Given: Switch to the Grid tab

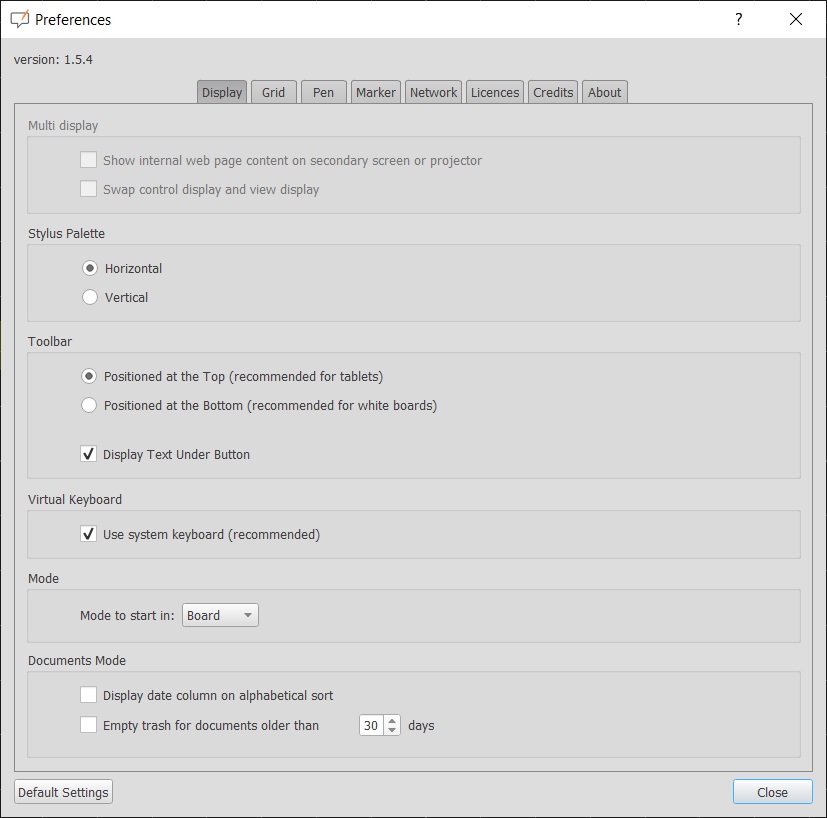Looking at the screenshot, I should 273,91.
